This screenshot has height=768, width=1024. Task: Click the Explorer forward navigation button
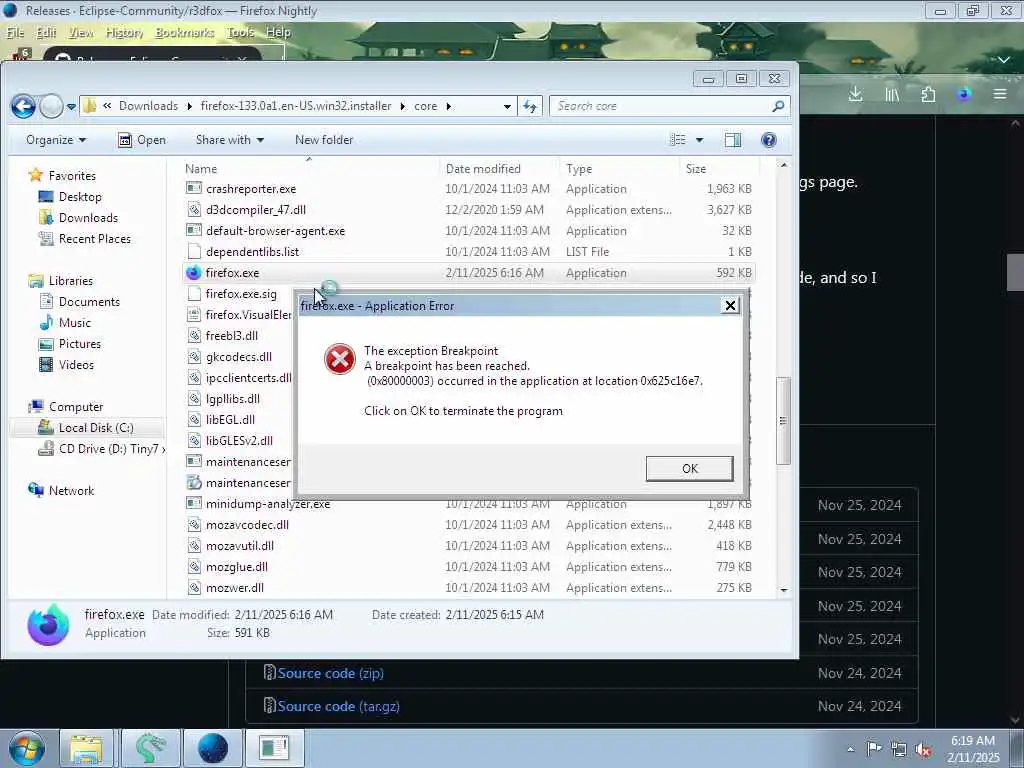click(x=52, y=106)
